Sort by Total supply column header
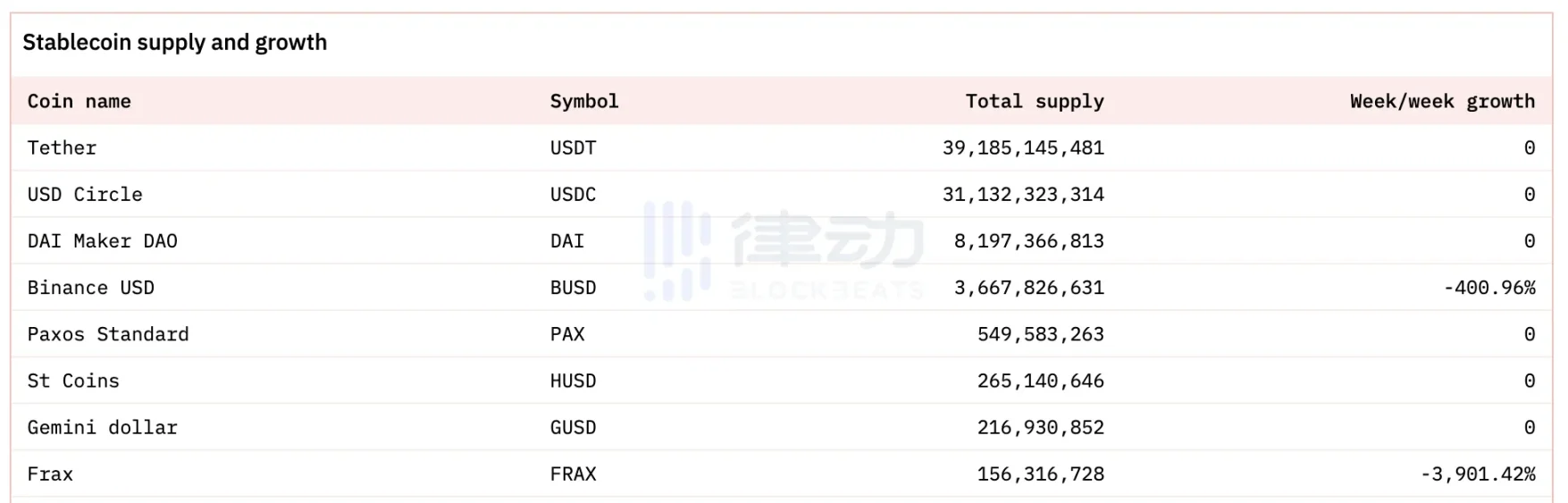This screenshot has width=1568, height=503. (1034, 102)
